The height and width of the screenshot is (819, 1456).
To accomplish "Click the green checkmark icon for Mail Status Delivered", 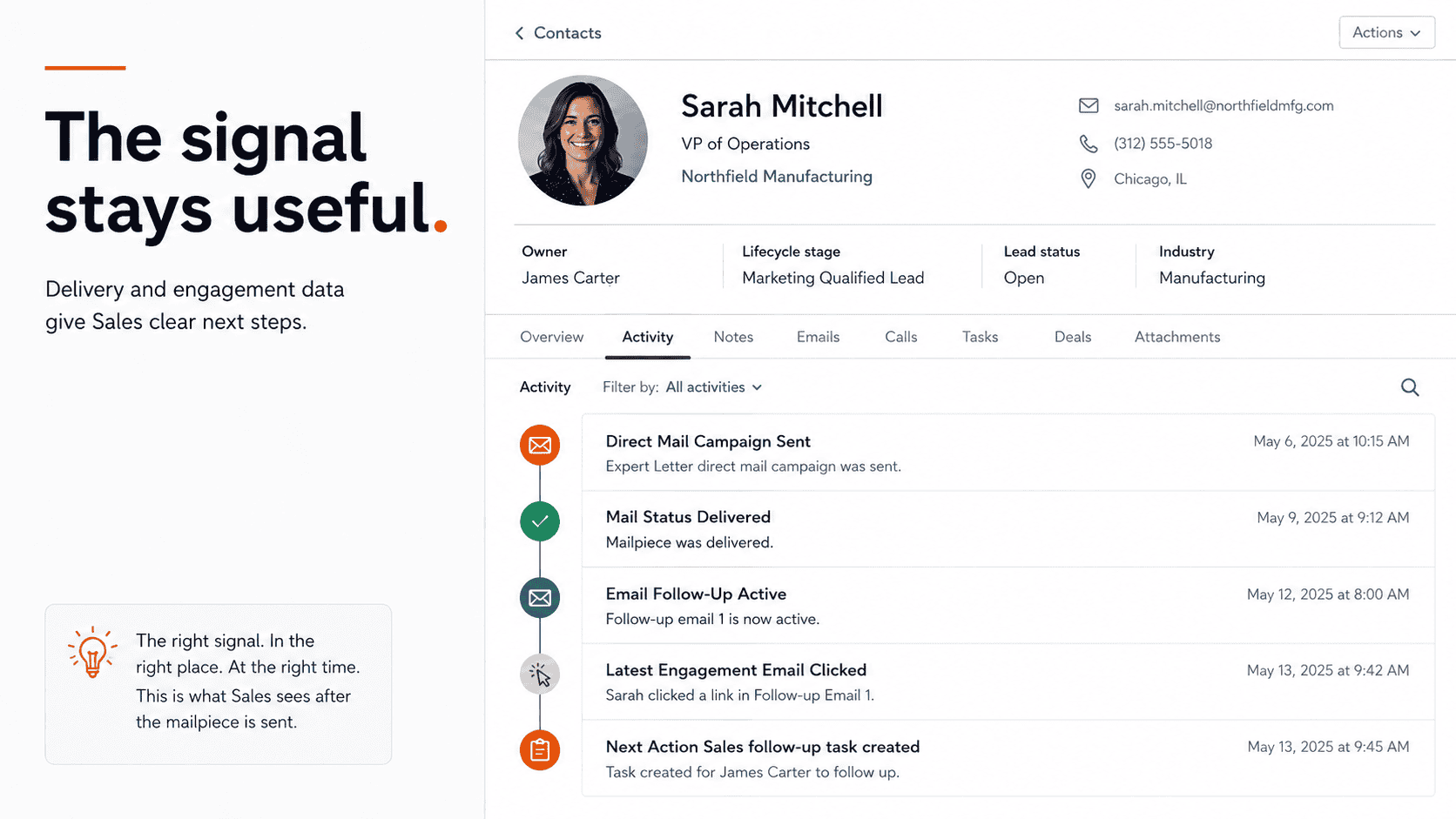I will (540, 521).
